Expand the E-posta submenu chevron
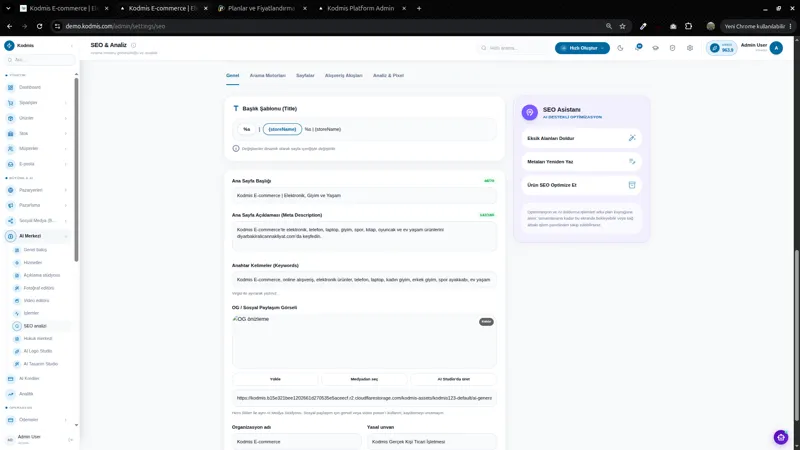This screenshot has width=800, height=450. [x=66, y=164]
